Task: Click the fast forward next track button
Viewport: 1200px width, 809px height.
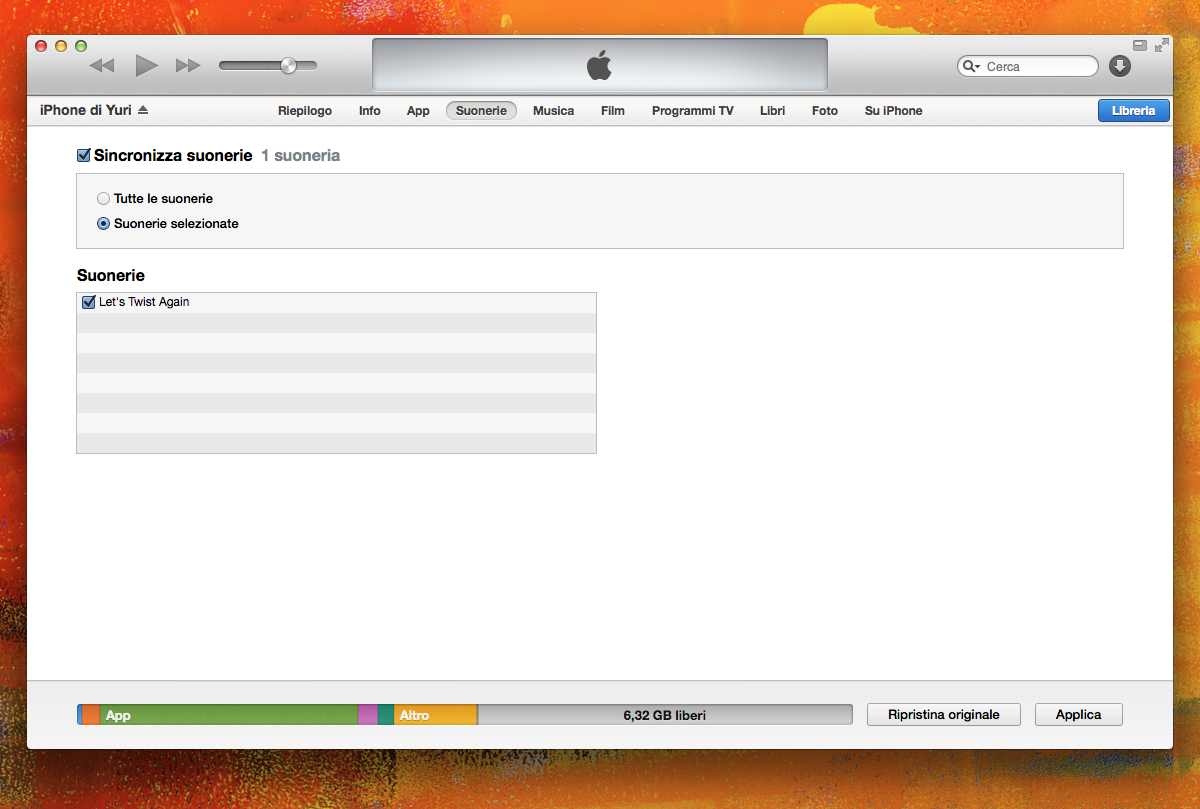Action: tap(188, 66)
